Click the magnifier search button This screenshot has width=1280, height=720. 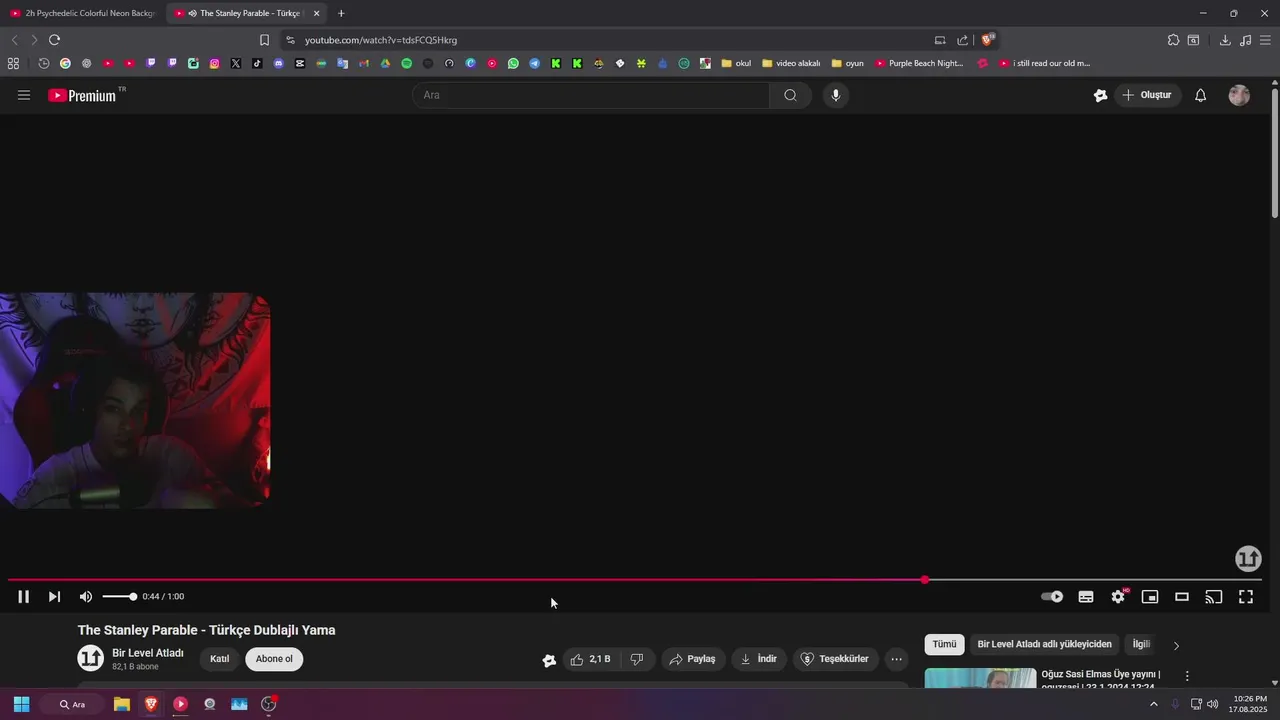[x=790, y=95]
